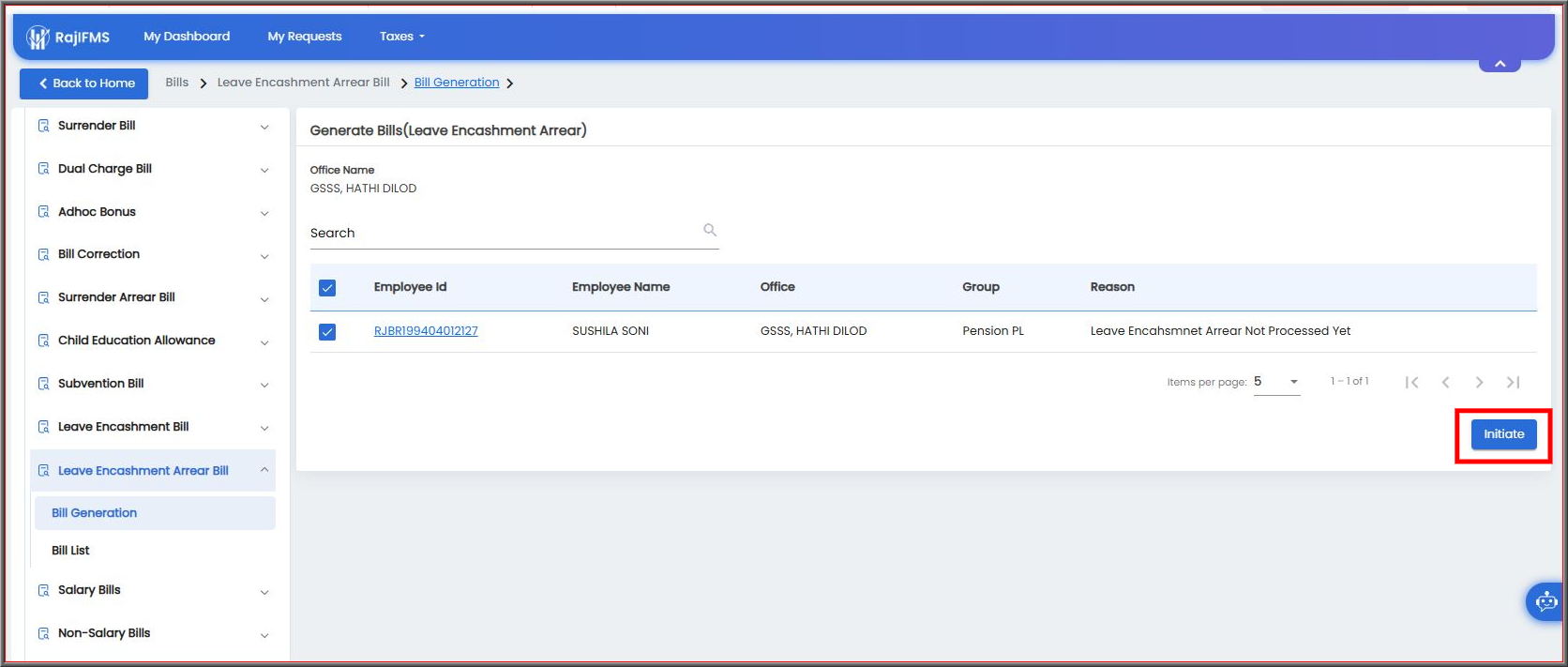
Task: Click the RajIFMS logo icon
Action: point(38,38)
